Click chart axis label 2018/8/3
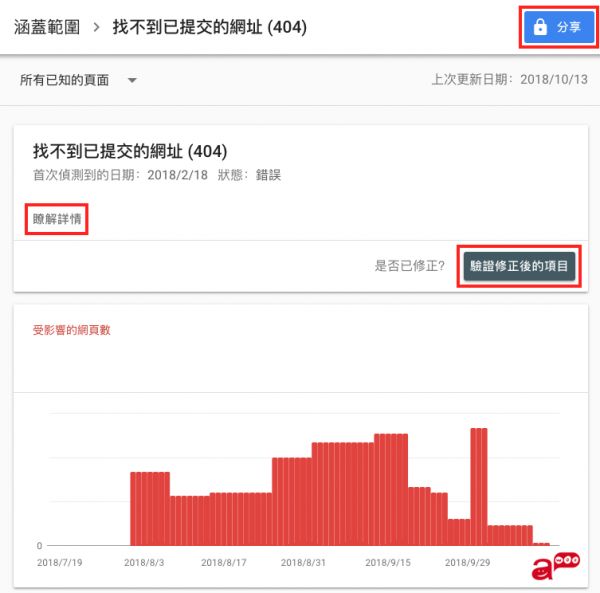 pyautogui.click(x=144, y=562)
